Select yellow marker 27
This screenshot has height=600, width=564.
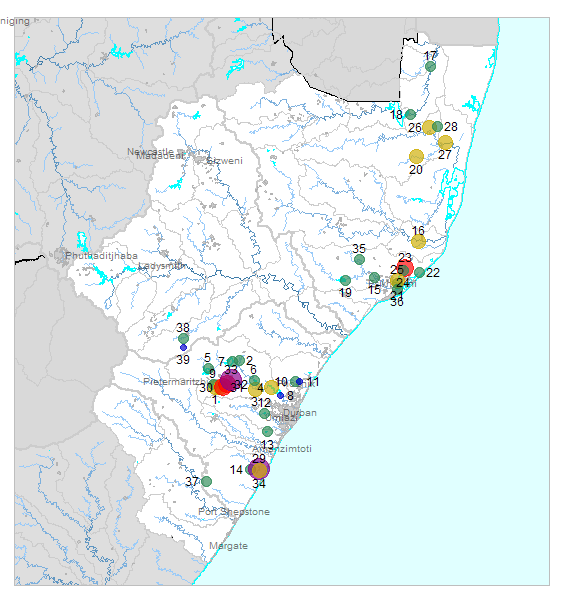[445, 142]
